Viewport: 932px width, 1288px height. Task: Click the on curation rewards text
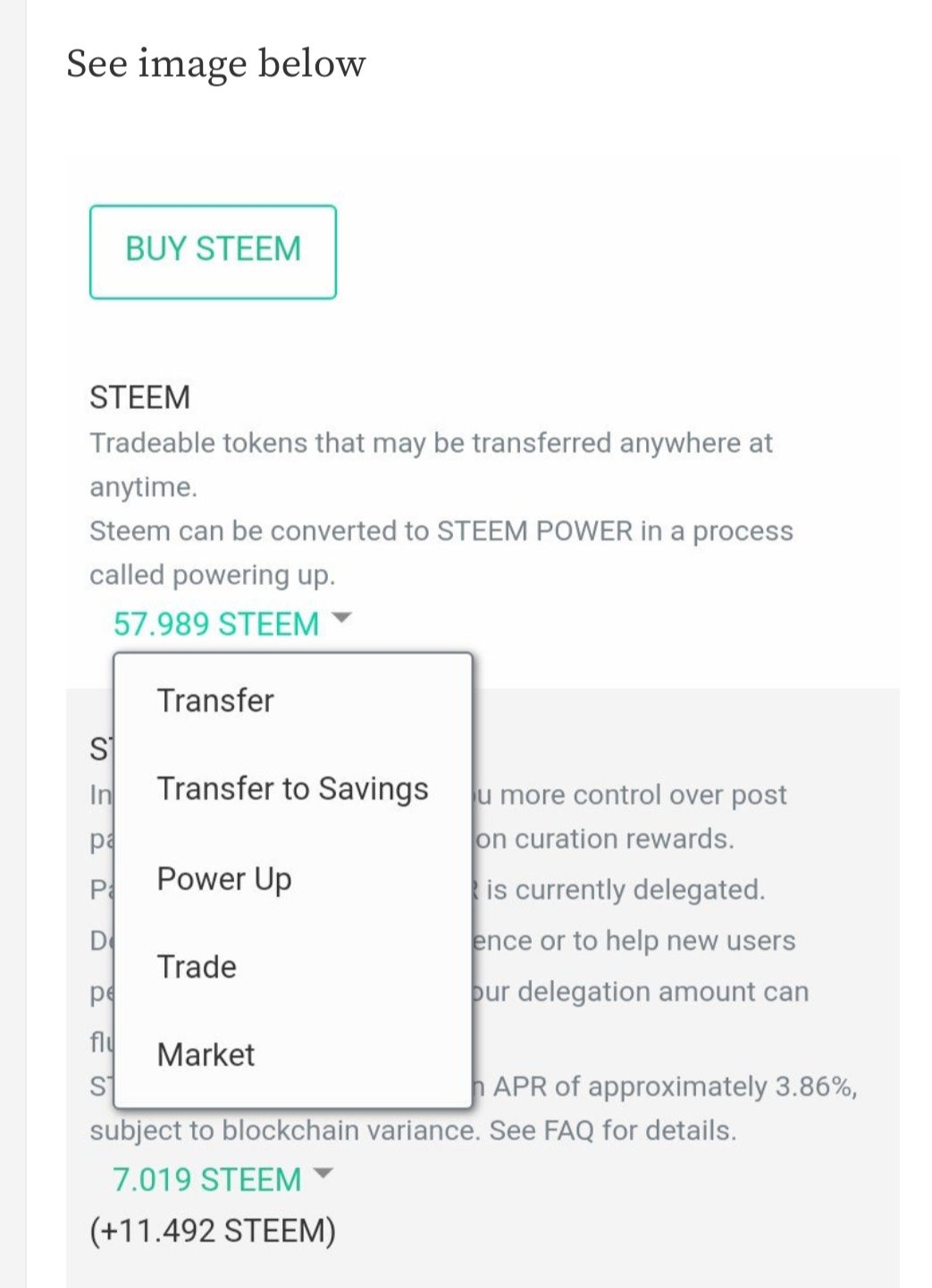[605, 840]
